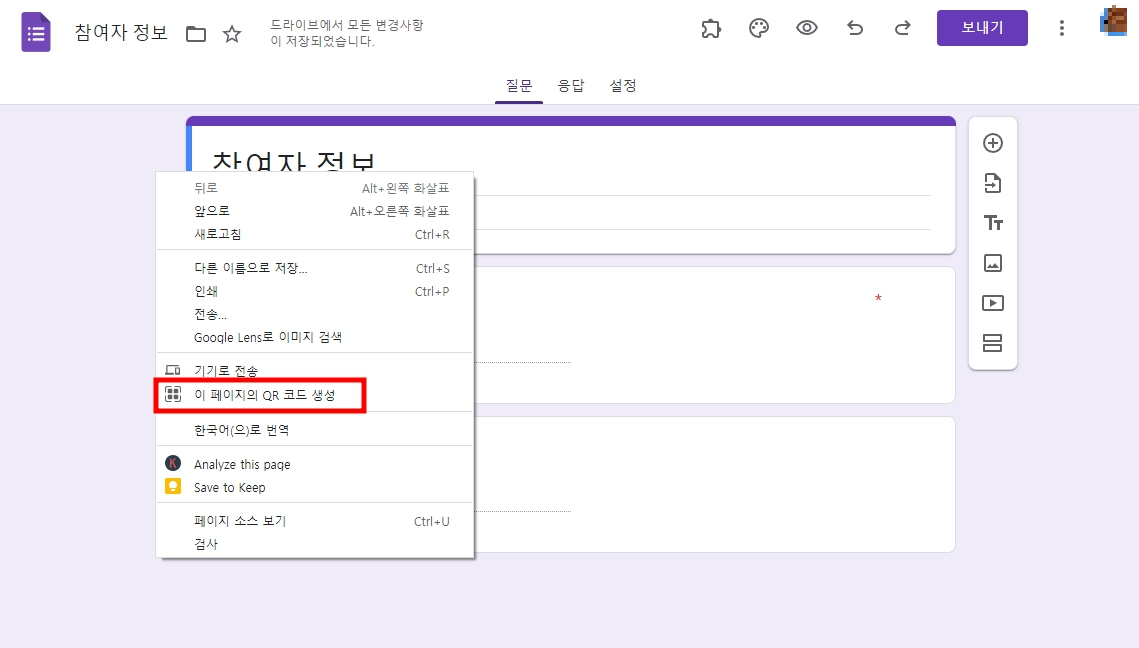
Task: Open the move to folder icon
Action: pyautogui.click(x=196, y=33)
